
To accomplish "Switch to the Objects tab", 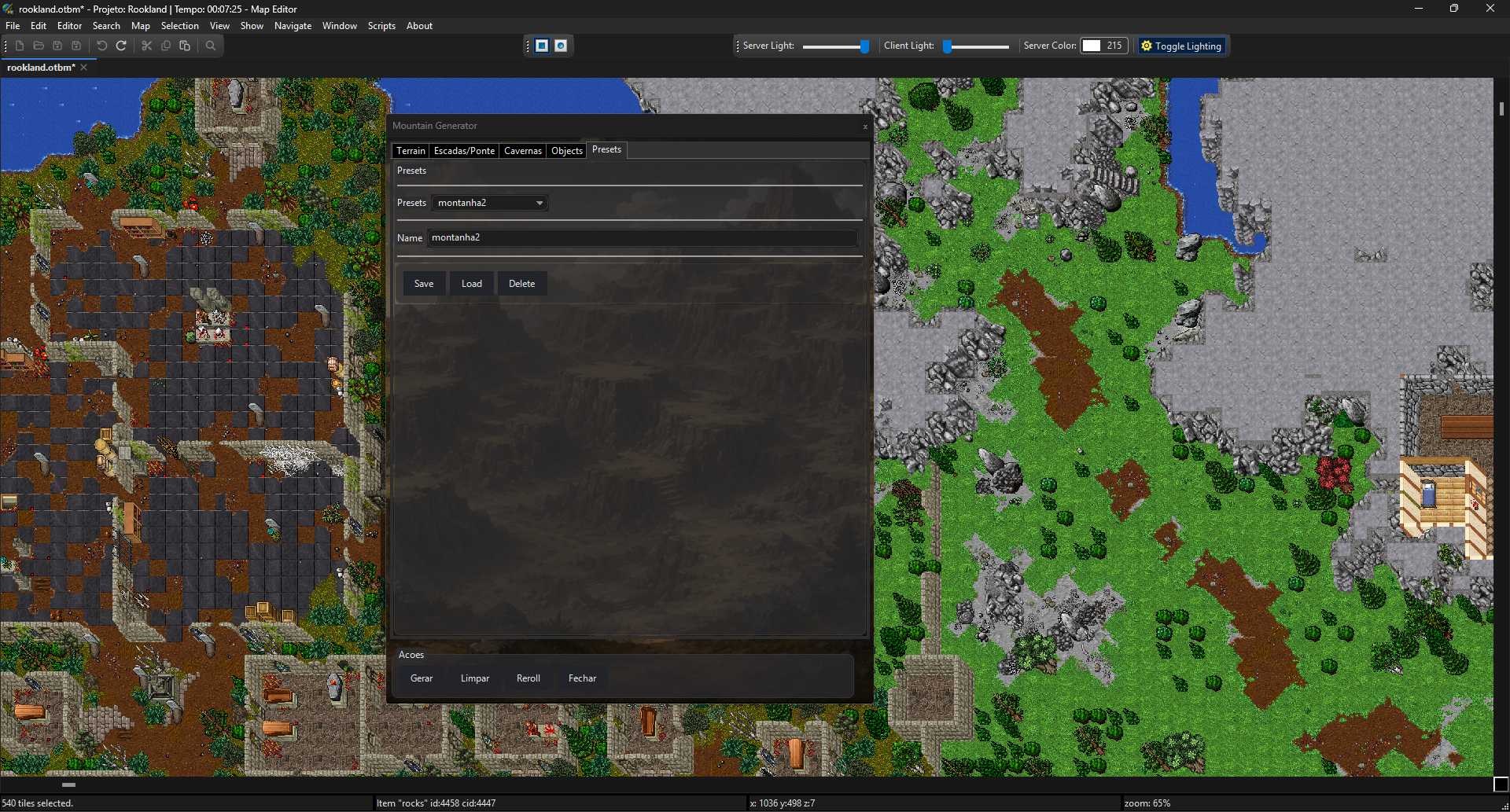I will (567, 151).
